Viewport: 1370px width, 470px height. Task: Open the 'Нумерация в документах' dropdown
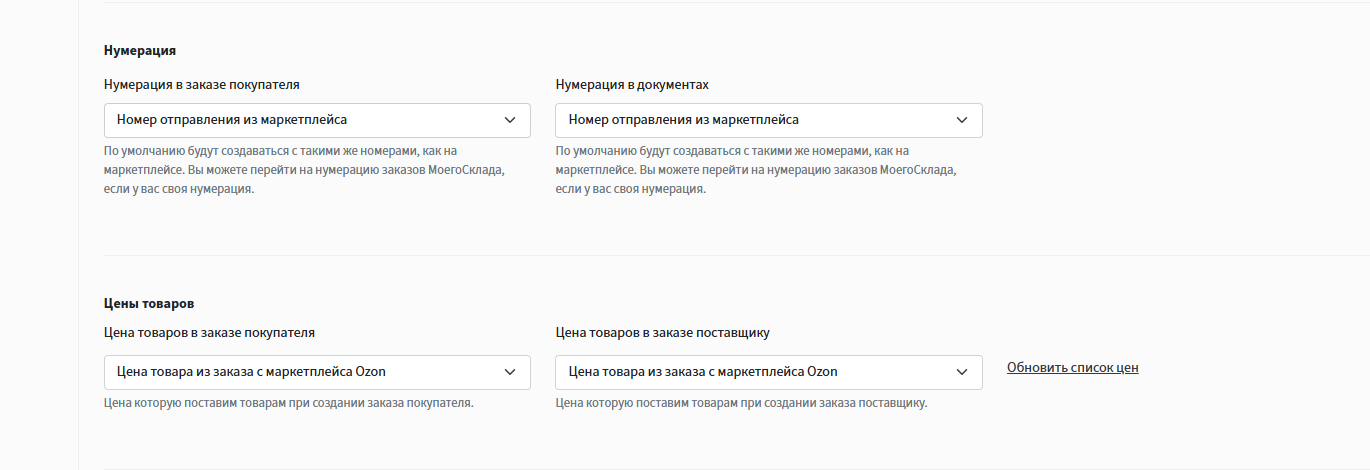click(769, 120)
